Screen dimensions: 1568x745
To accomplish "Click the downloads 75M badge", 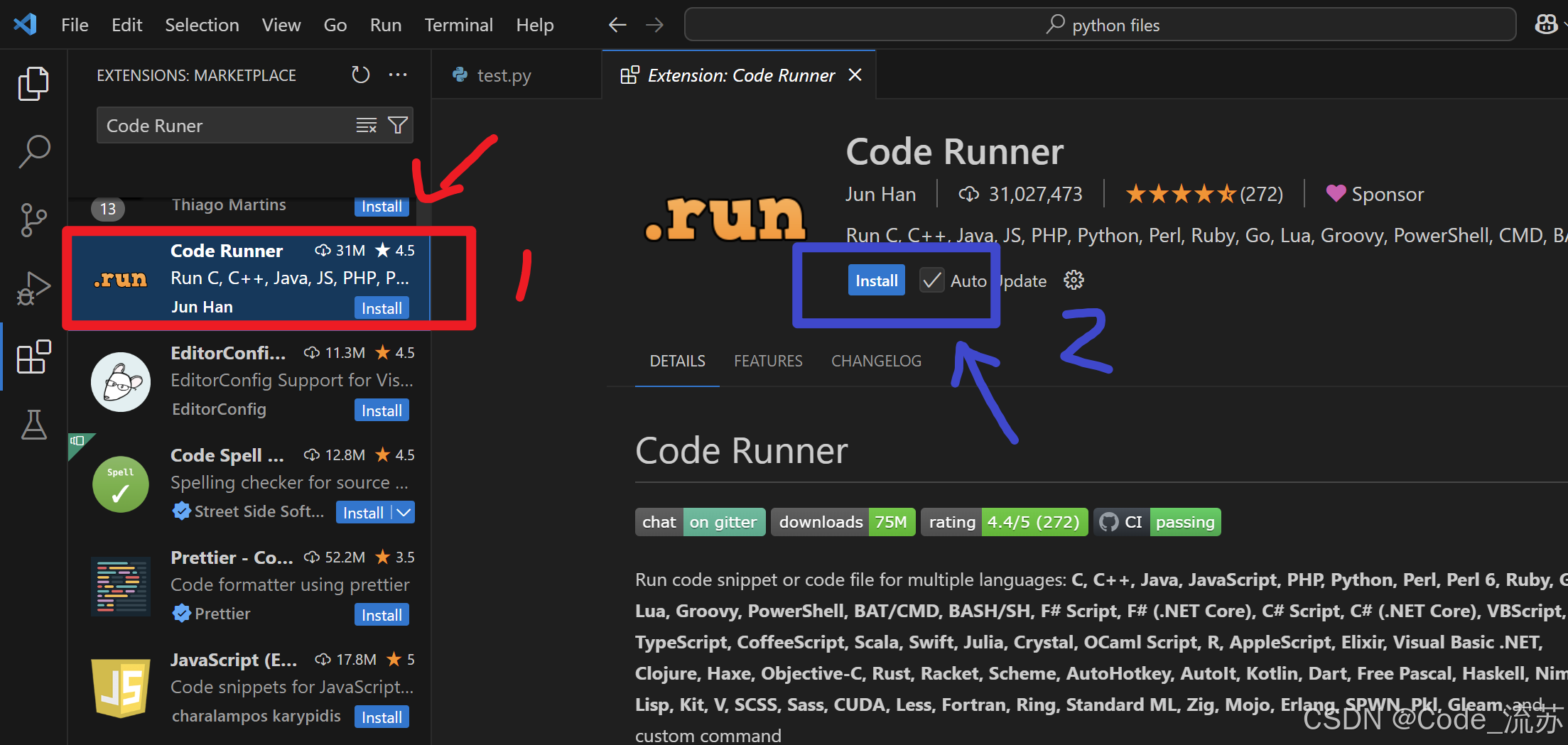I will pyautogui.click(x=843, y=522).
